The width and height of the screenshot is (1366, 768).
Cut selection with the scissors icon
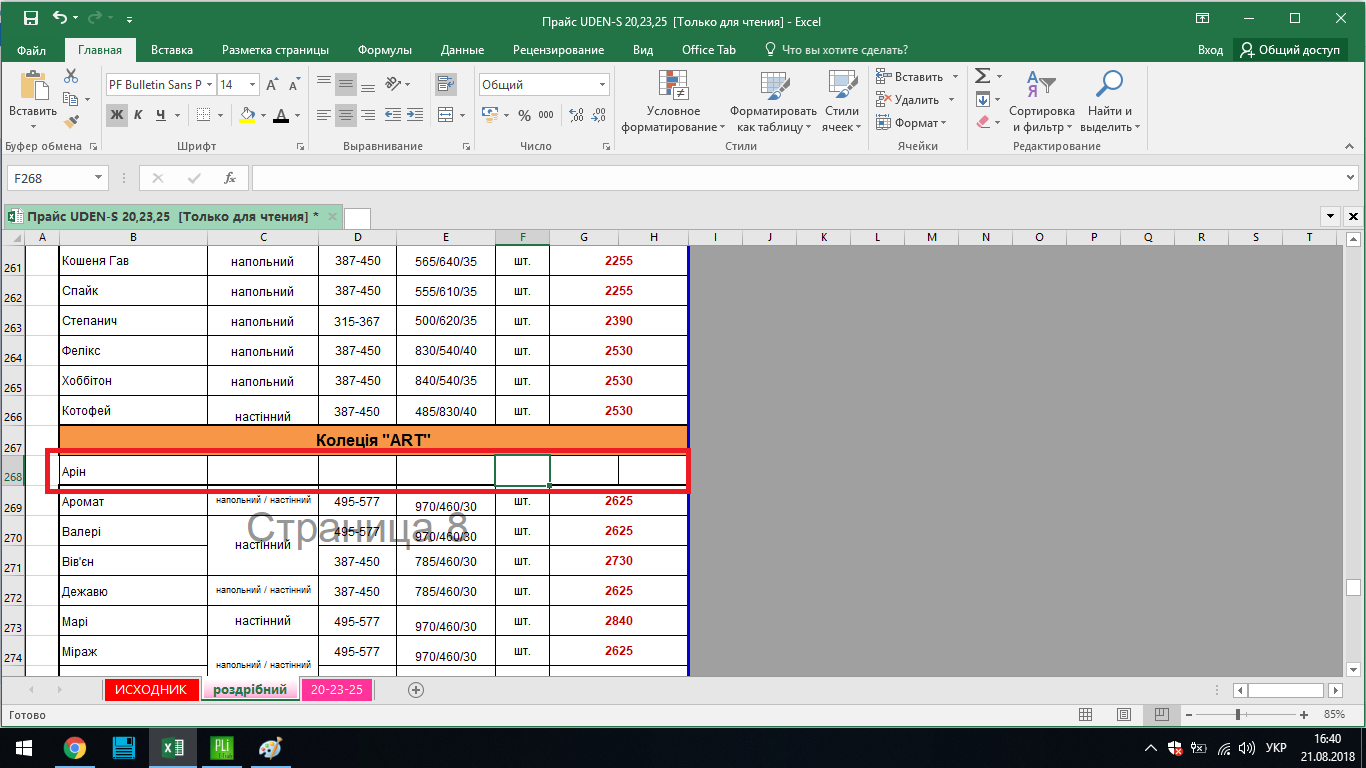click(71, 77)
